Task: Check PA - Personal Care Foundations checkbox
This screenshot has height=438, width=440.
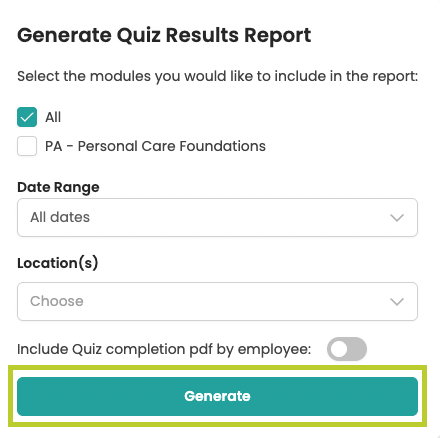Action: (27, 146)
